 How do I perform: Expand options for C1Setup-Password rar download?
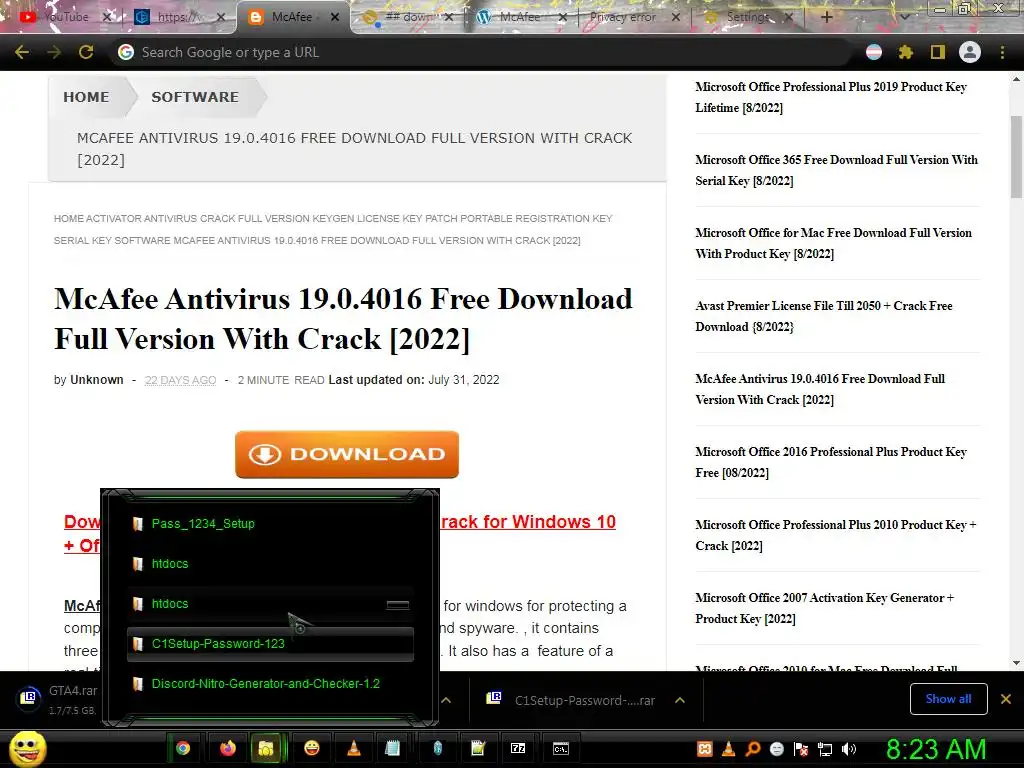[680, 700]
